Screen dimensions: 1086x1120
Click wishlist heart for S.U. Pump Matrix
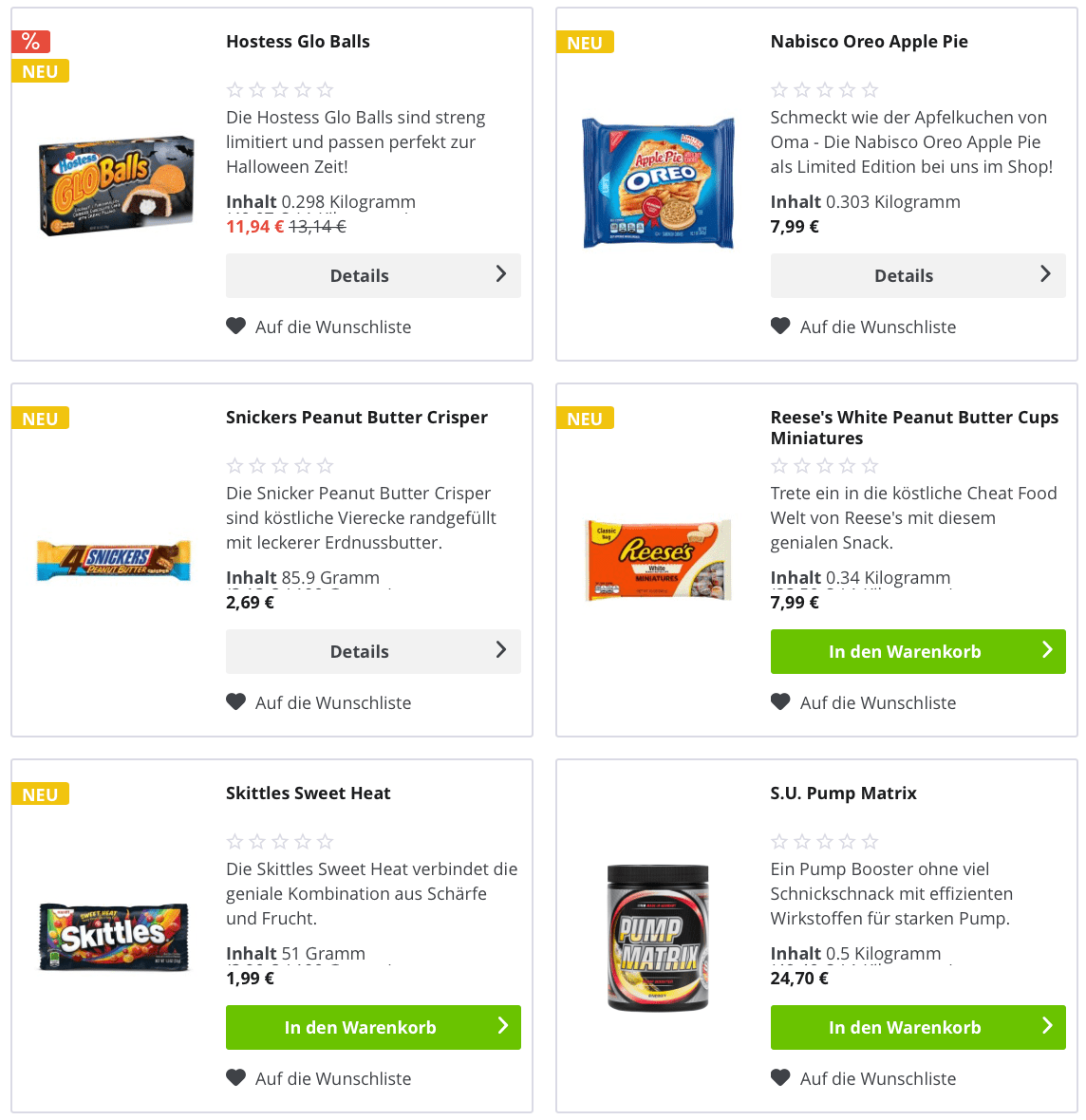(780, 1078)
